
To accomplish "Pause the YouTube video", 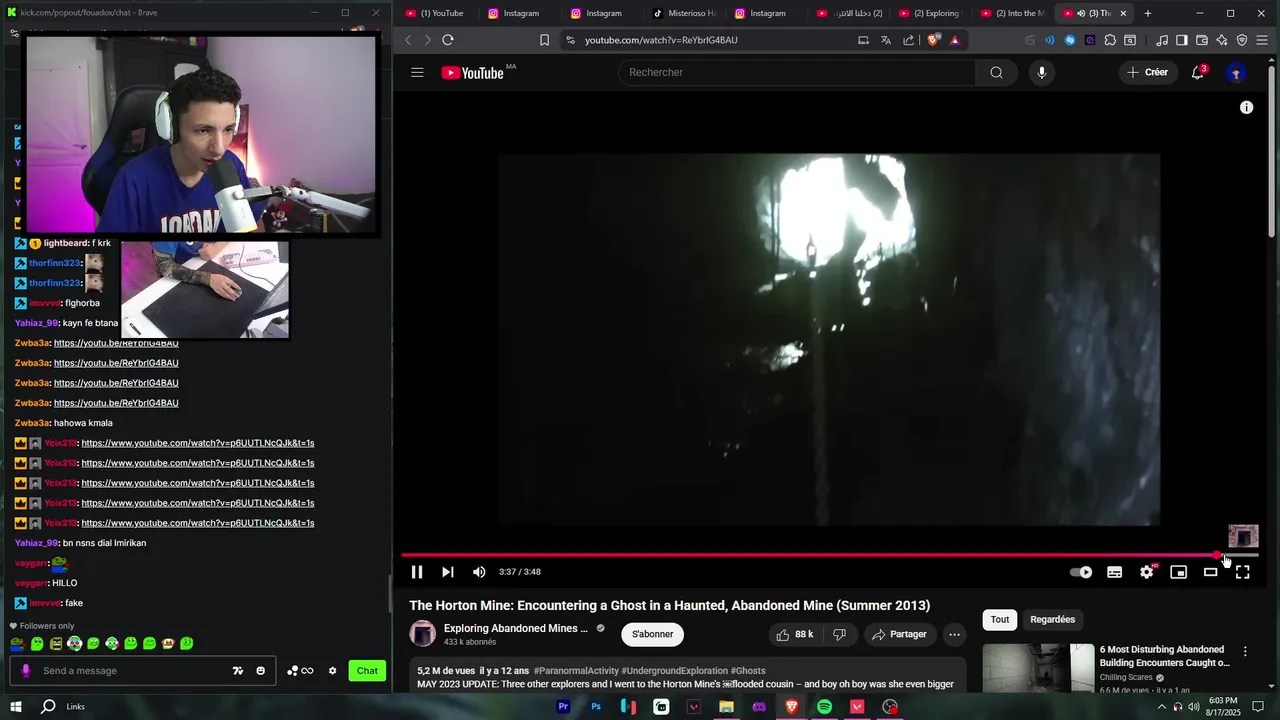I will [x=417, y=572].
